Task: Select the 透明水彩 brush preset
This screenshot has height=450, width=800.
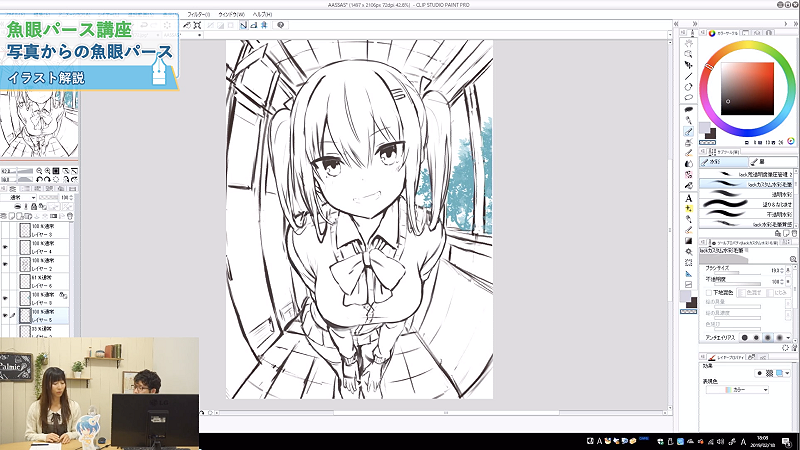Action: pos(746,194)
